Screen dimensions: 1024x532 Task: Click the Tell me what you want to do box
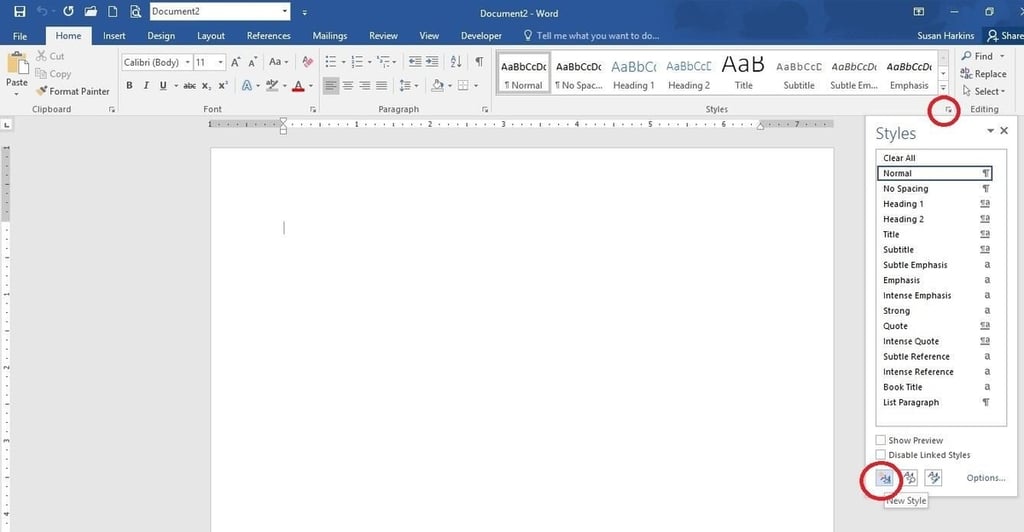pyautogui.click(x=592, y=36)
